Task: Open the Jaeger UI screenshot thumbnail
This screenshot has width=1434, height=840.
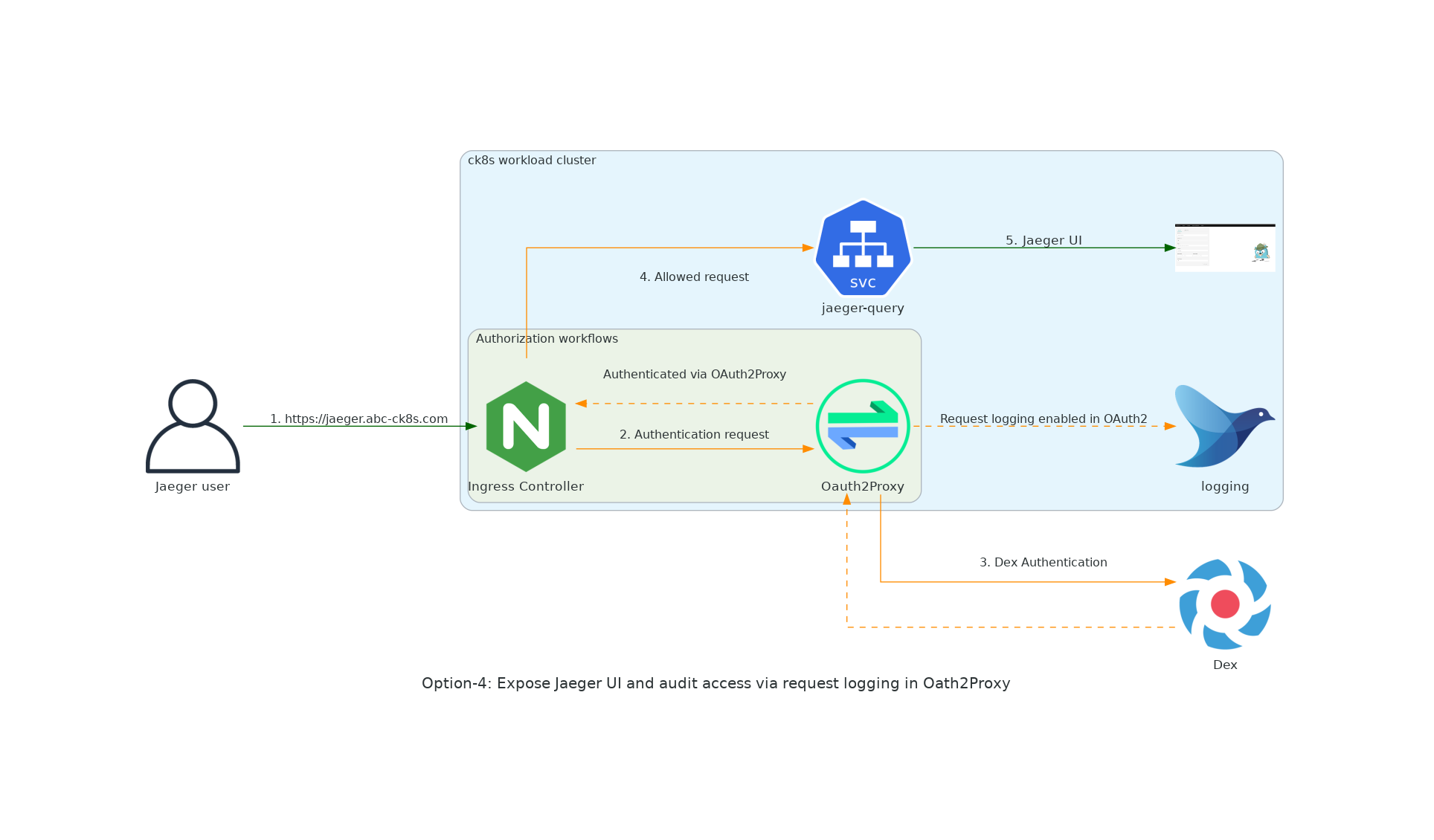Action: [1225, 248]
